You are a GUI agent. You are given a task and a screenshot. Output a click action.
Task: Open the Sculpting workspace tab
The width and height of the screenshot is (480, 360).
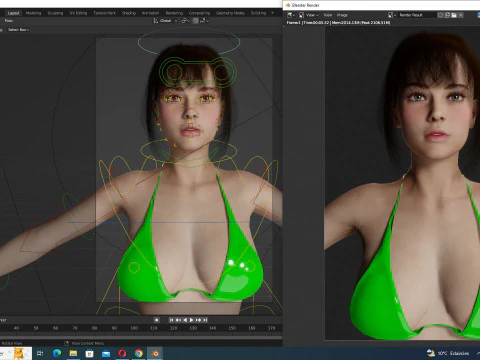point(55,13)
